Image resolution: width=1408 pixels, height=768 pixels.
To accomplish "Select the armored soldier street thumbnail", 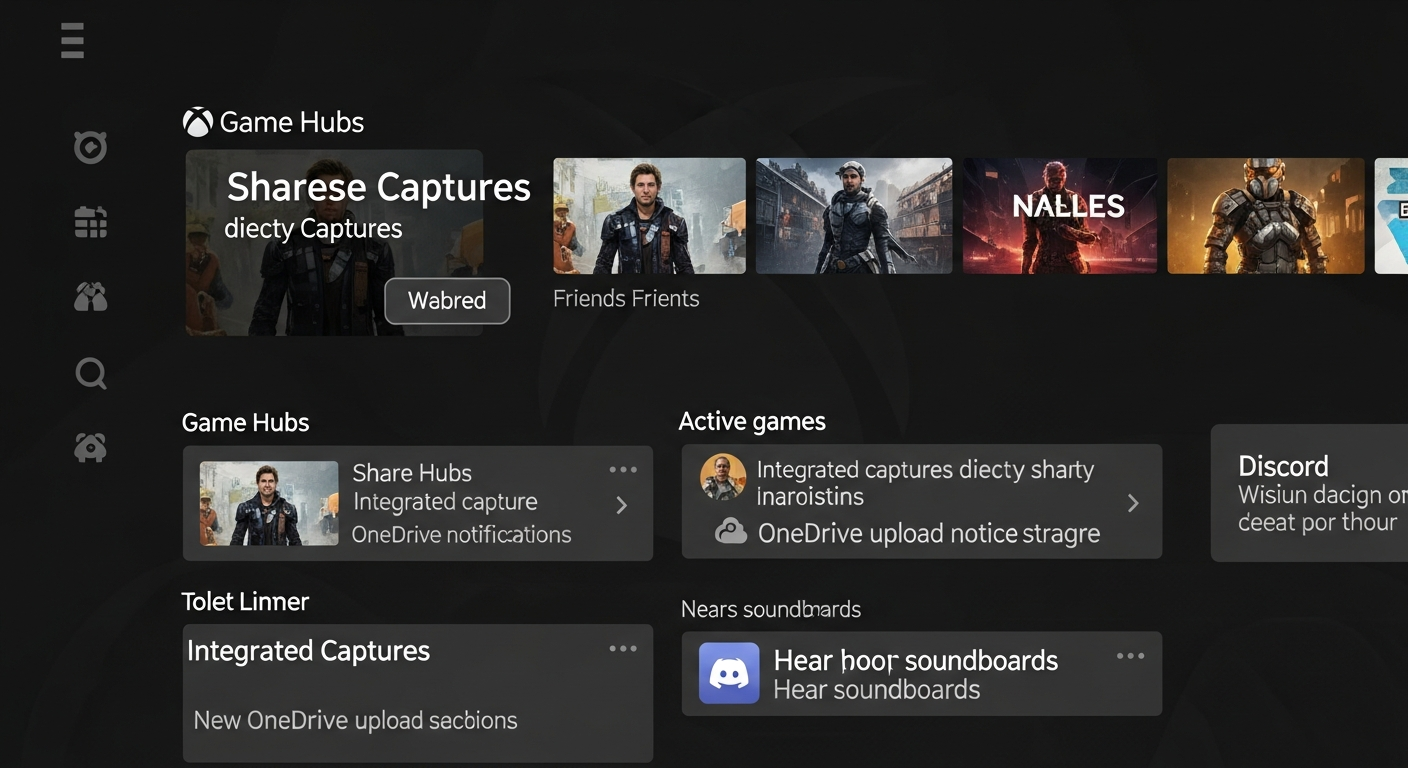I will click(x=854, y=215).
